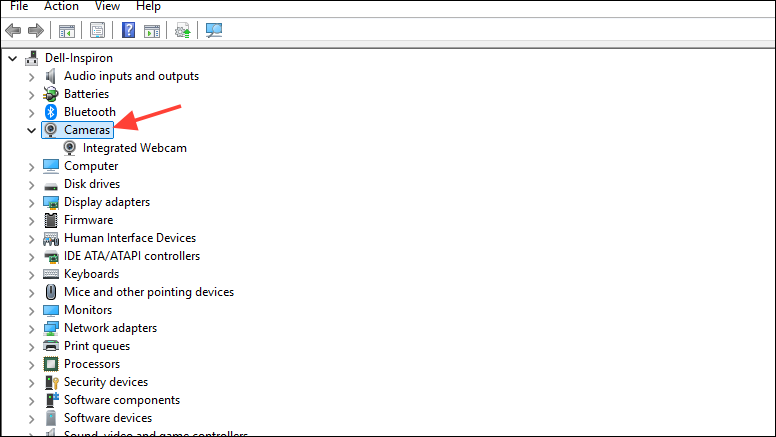This screenshot has height=437, width=776.
Task: Expand the Disk drives chevron
Action: pos(32,185)
